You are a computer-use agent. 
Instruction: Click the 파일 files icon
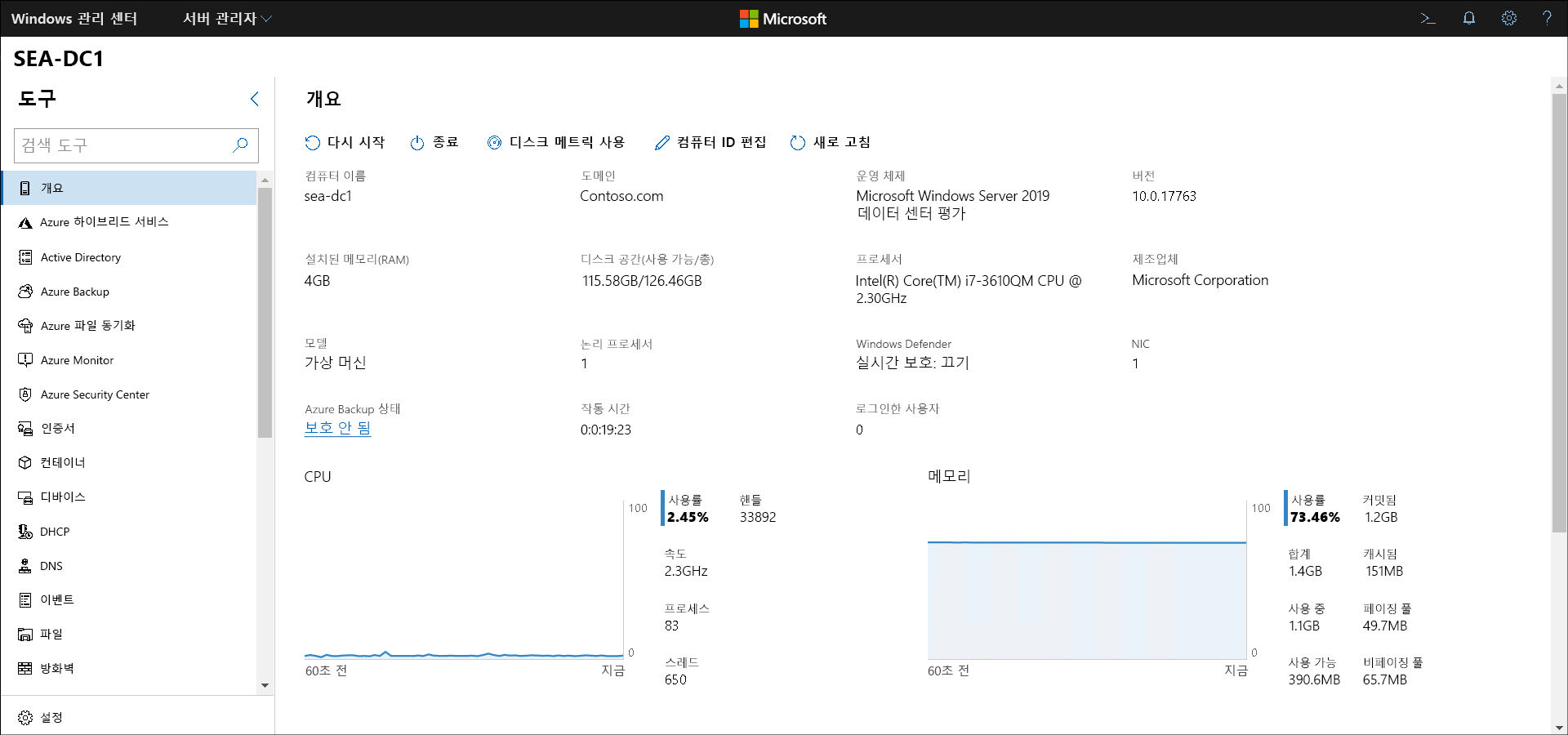click(25, 635)
